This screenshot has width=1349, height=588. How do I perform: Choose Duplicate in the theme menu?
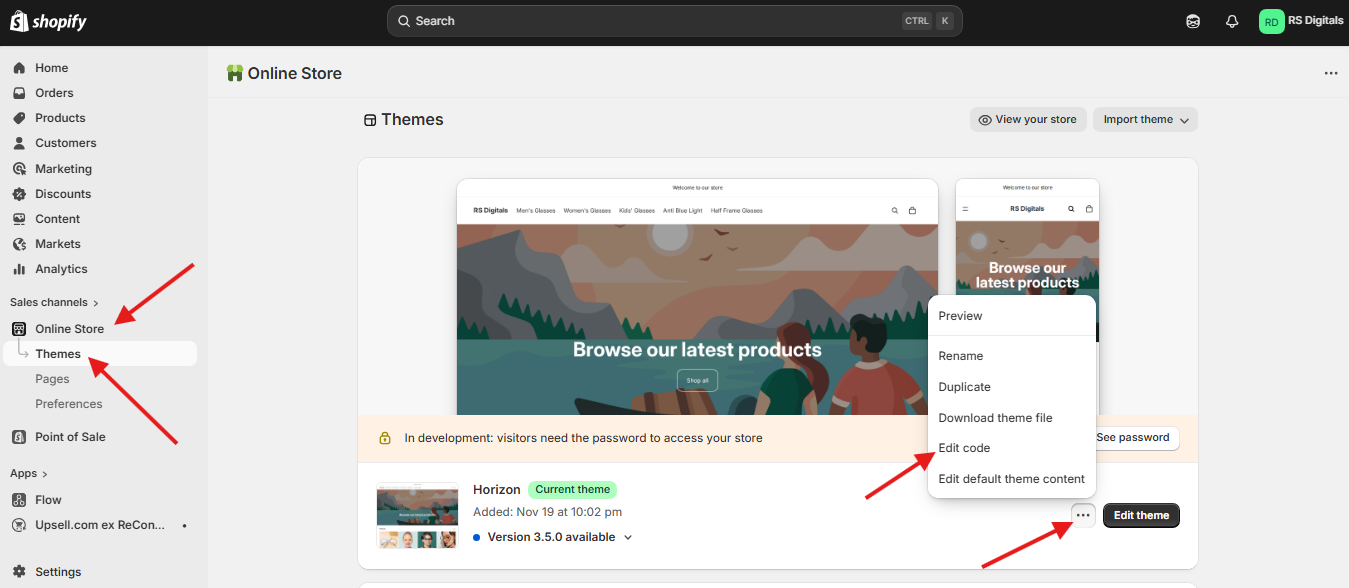pyautogui.click(x=964, y=387)
